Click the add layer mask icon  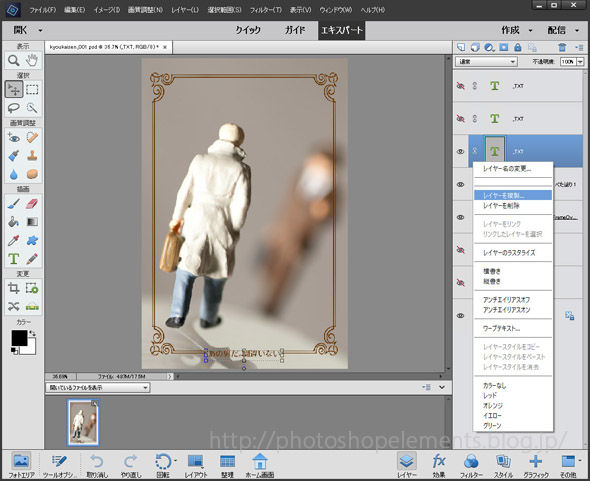pyautogui.click(x=504, y=47)
